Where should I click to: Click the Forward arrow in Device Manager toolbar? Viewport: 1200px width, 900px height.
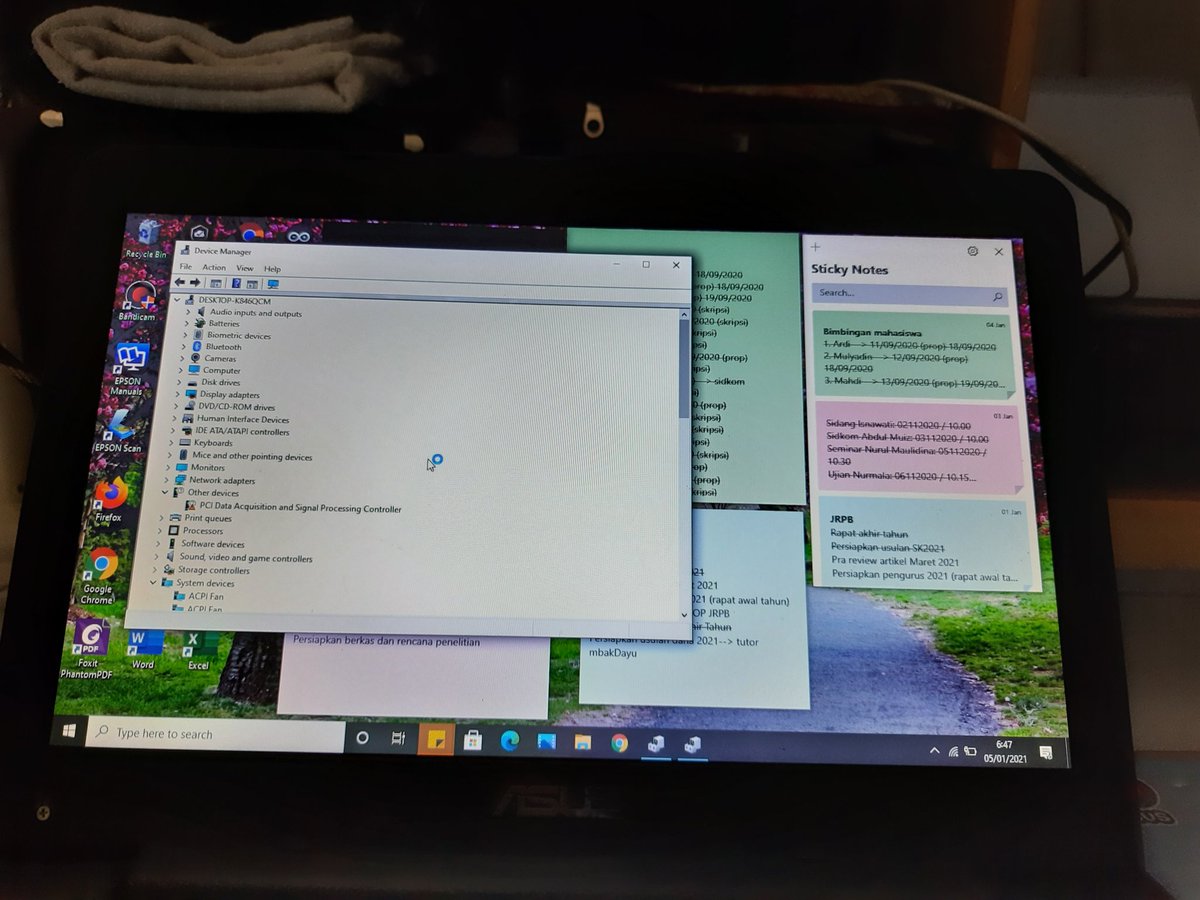pyautogui.click(x=195, y=283)
